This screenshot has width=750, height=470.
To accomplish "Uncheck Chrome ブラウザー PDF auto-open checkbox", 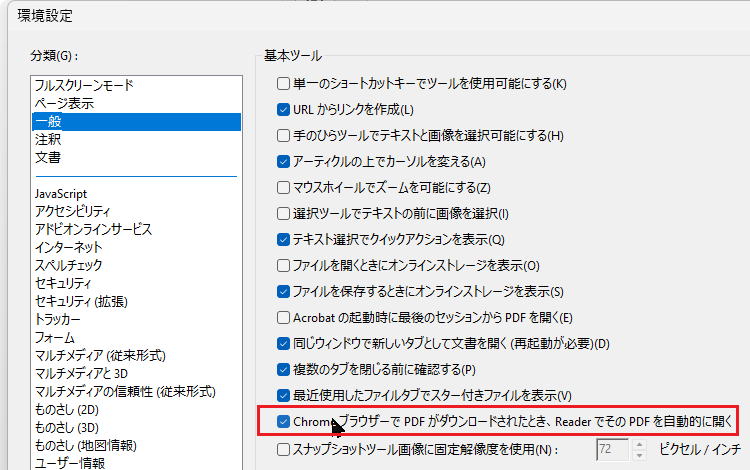I will click(284, 422).
